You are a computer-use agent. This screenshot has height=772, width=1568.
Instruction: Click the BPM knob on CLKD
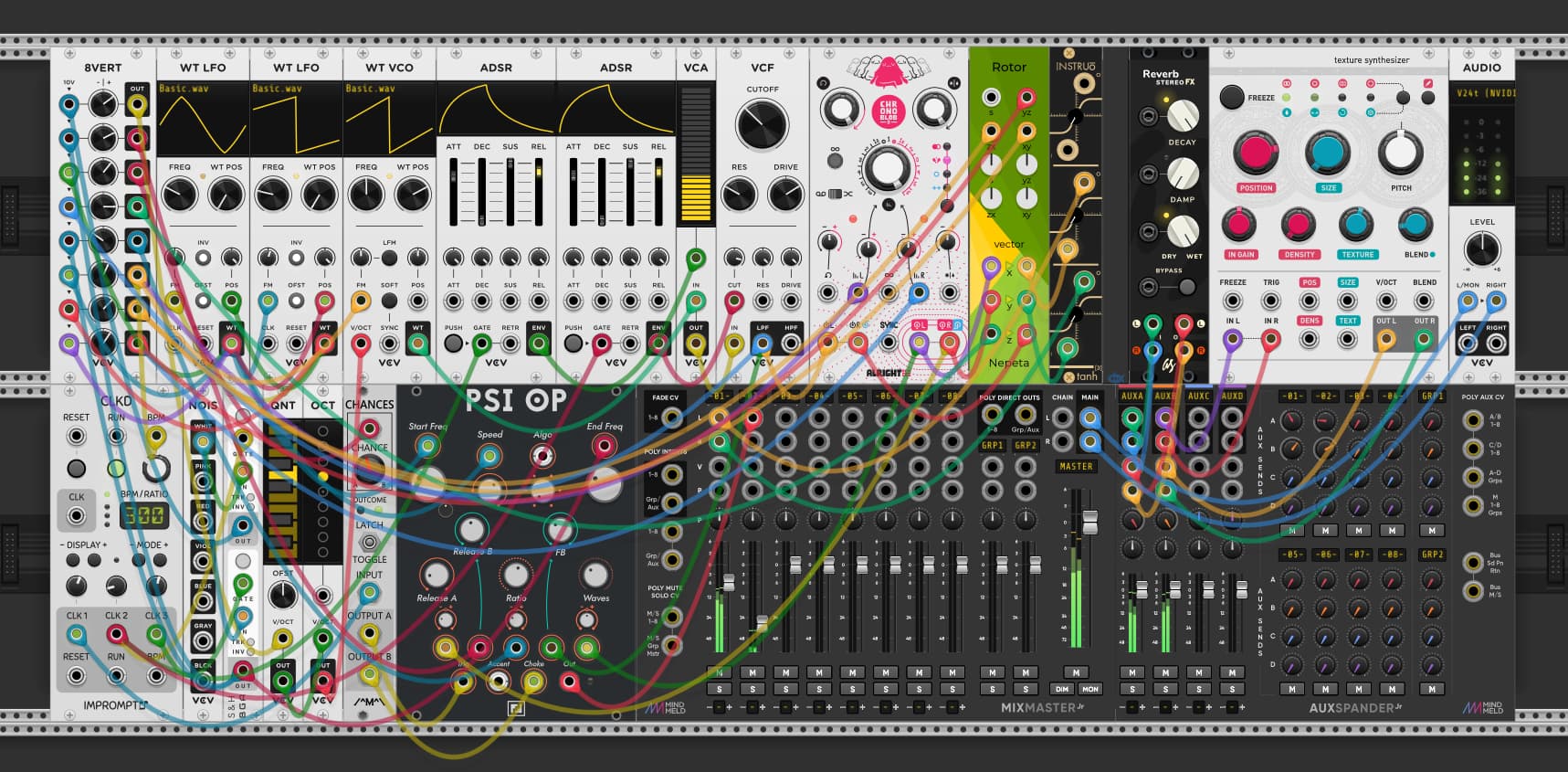pyautogui.click(x=156, y=469)
